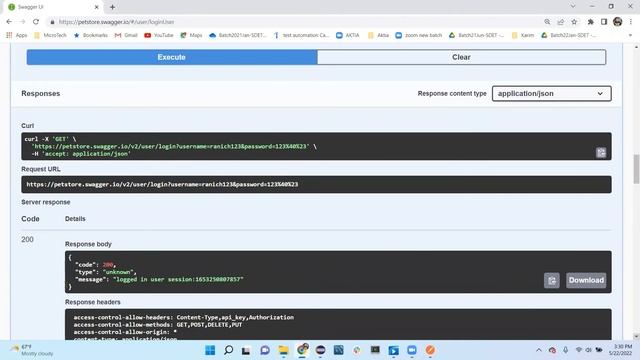Viewport: 640px width, 360px height.
Task: Open the Wi-Fi network tray icon
Action: click(x=579, y=350)
